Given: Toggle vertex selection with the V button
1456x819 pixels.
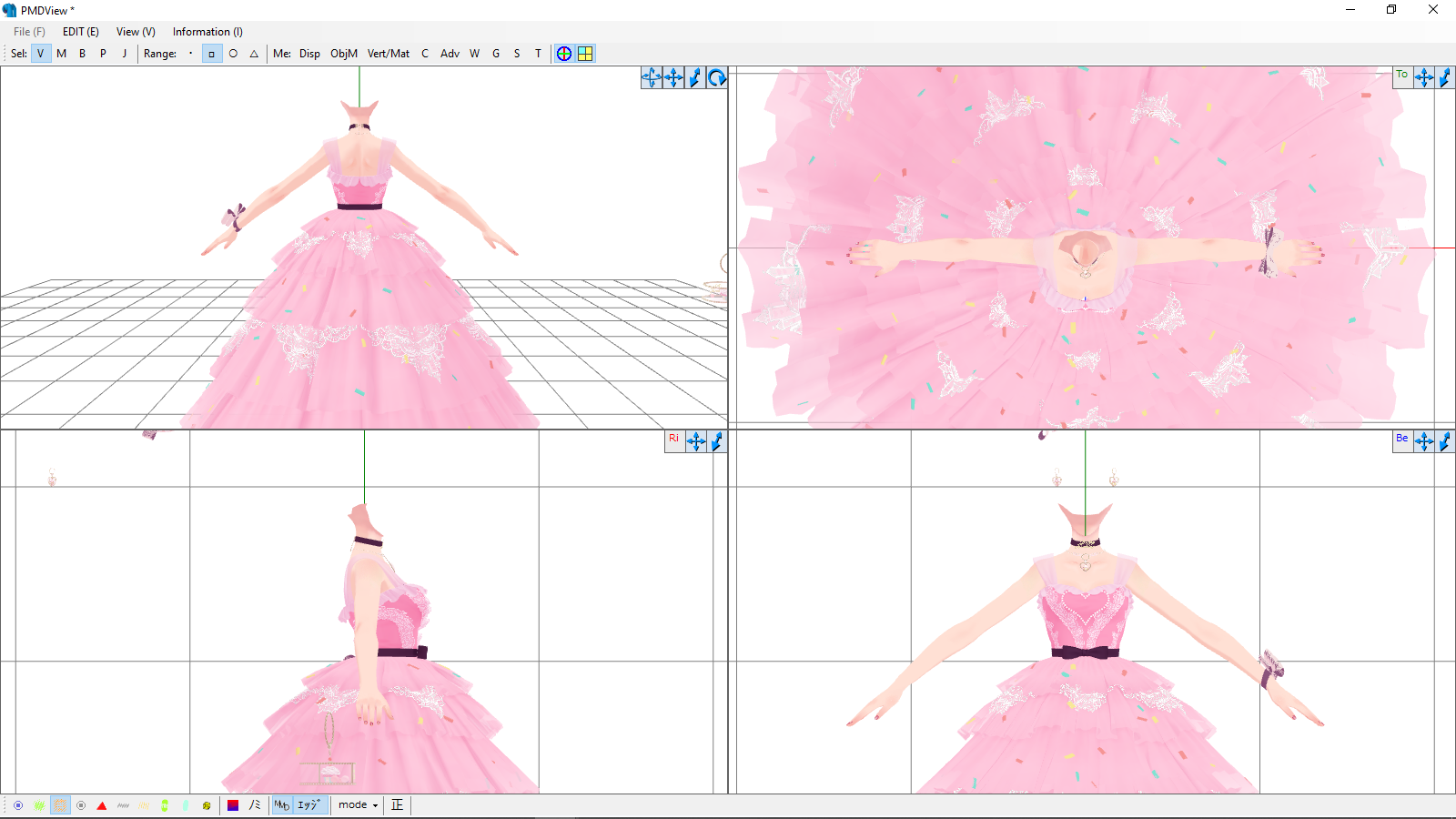Looking at the screenshot, I should click(40, 53).
